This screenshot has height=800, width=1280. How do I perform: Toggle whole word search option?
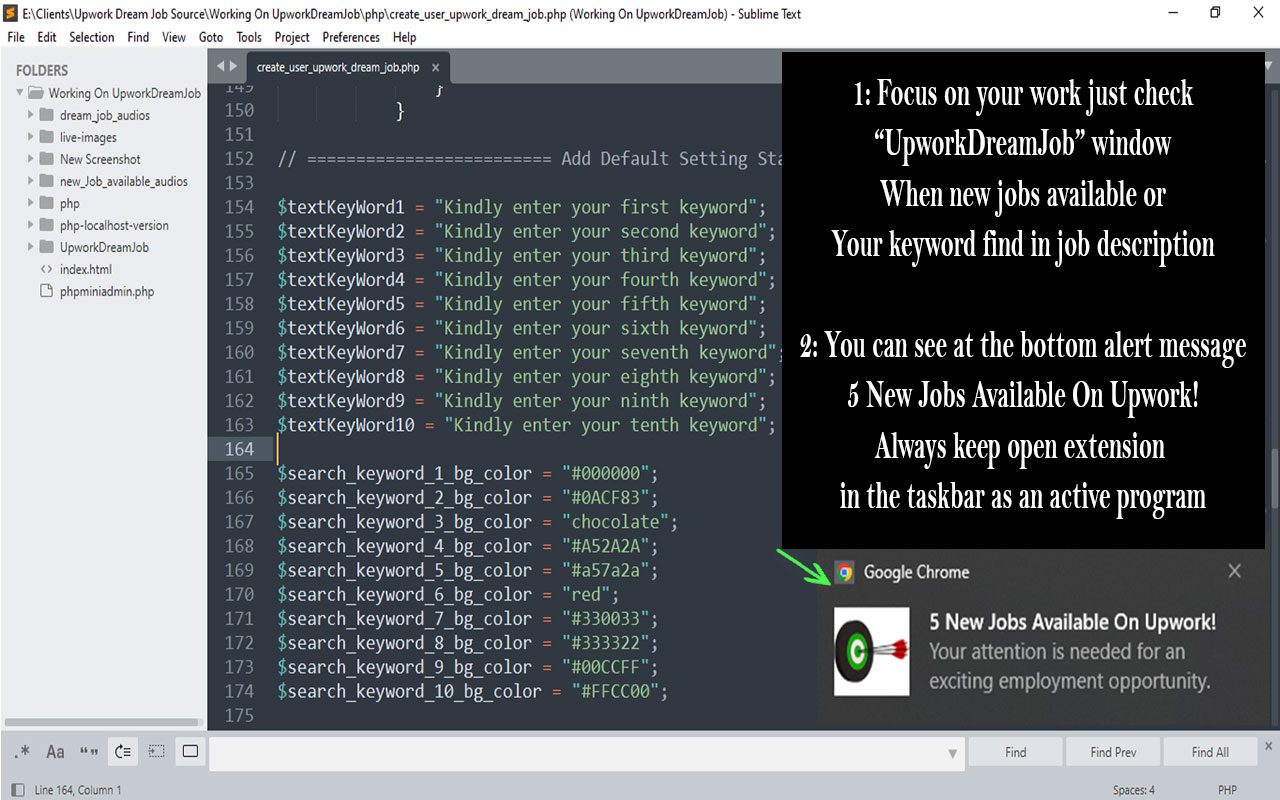coord(89,752)
